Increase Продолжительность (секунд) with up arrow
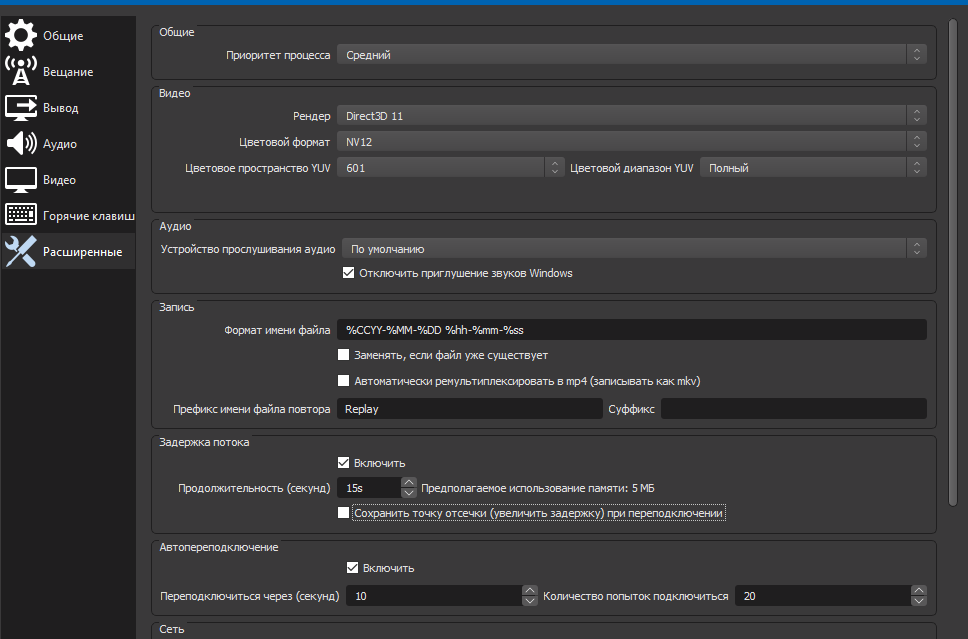 (409, 482)
